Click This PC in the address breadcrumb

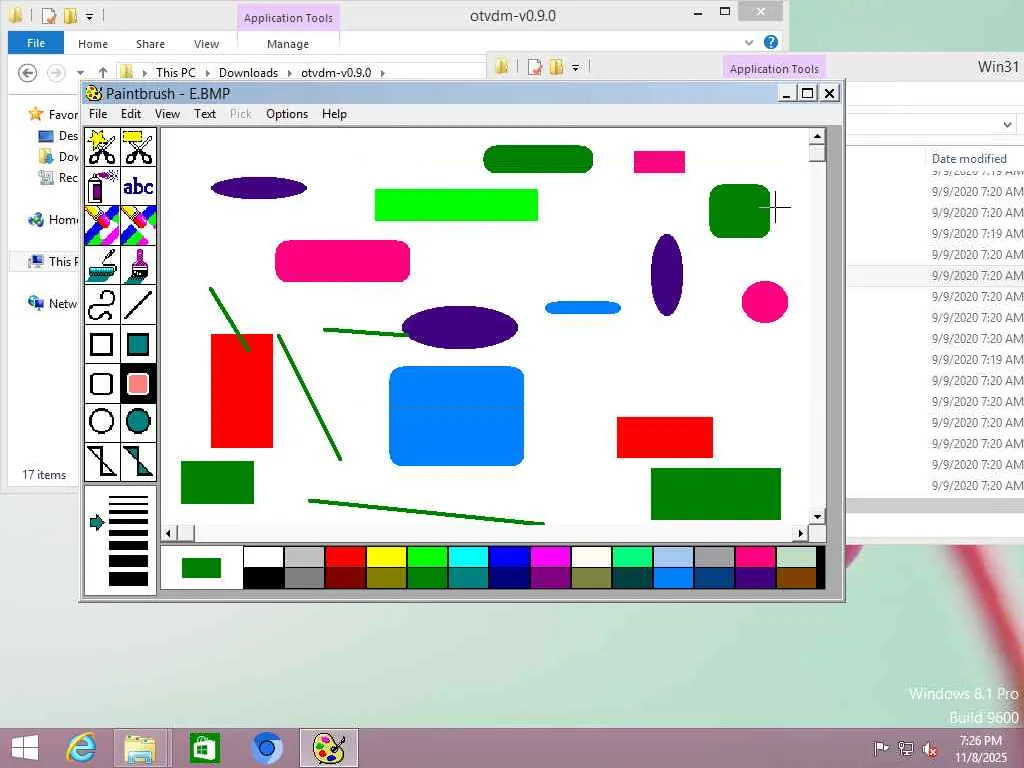176,72
